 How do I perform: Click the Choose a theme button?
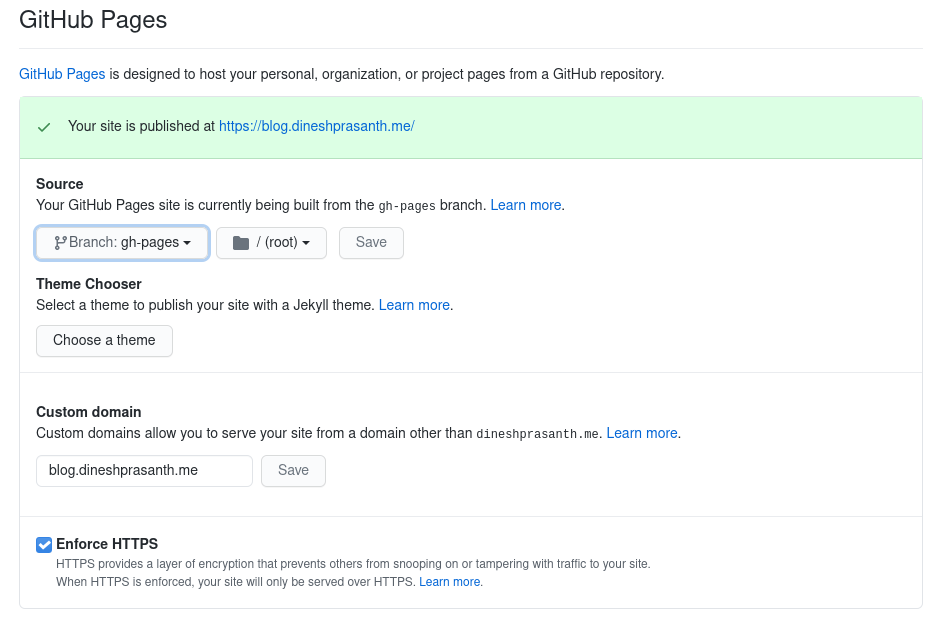tap(104, 340)
